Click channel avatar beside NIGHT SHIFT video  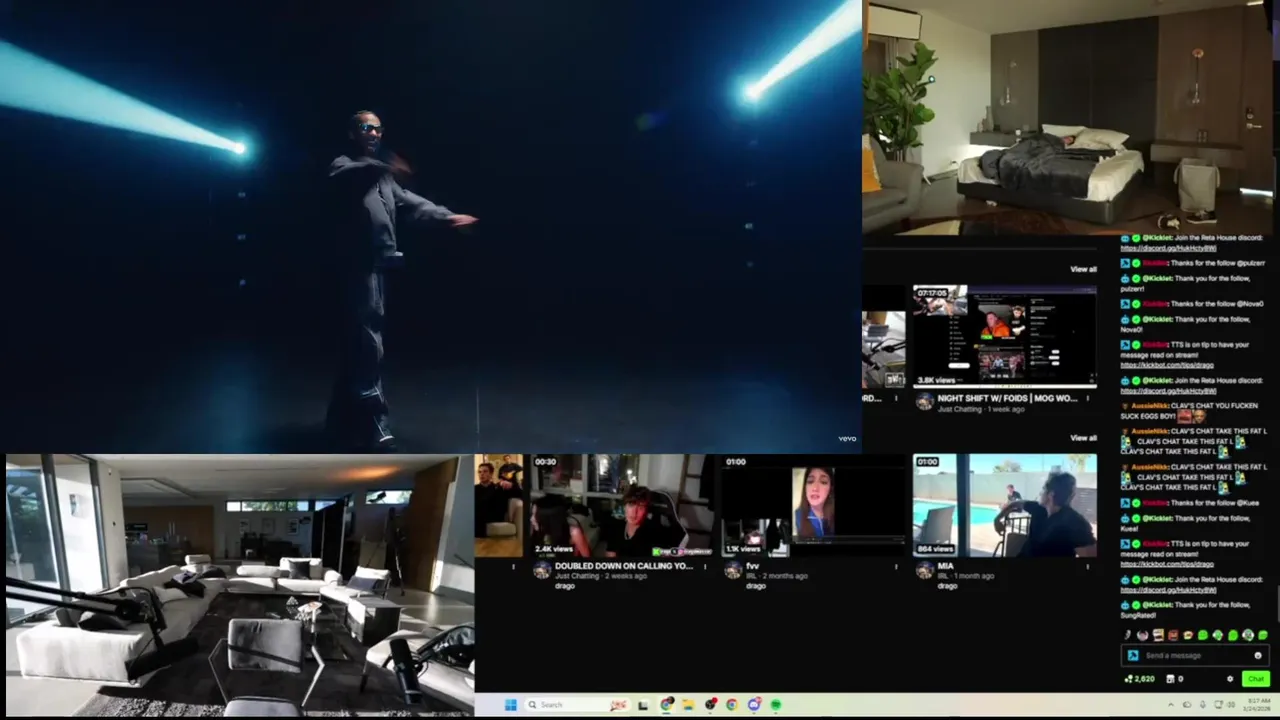coord(924,402)
